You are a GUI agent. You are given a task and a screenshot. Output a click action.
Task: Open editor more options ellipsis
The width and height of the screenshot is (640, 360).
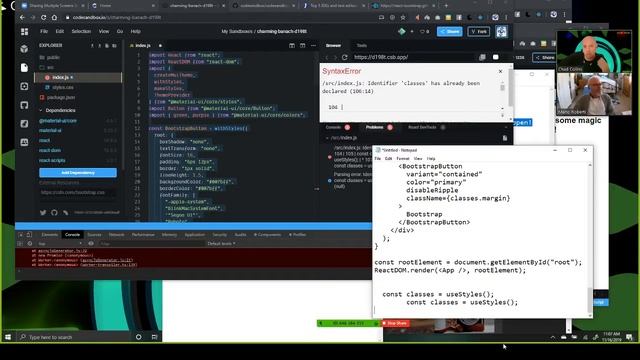pos(313,45)
